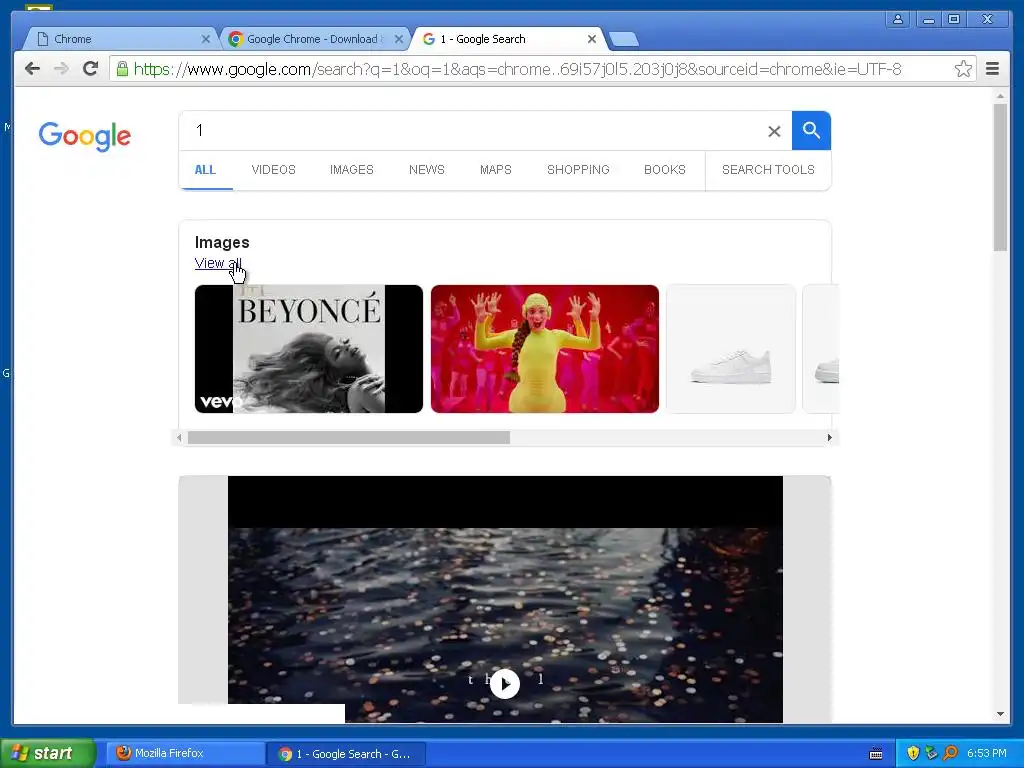Click the 'Images' section heading
This screenshot has width=1024, height=768.
tap(222, 242)
